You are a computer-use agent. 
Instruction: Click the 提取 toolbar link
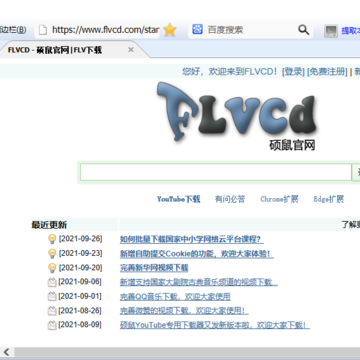(x=351, y=31)
